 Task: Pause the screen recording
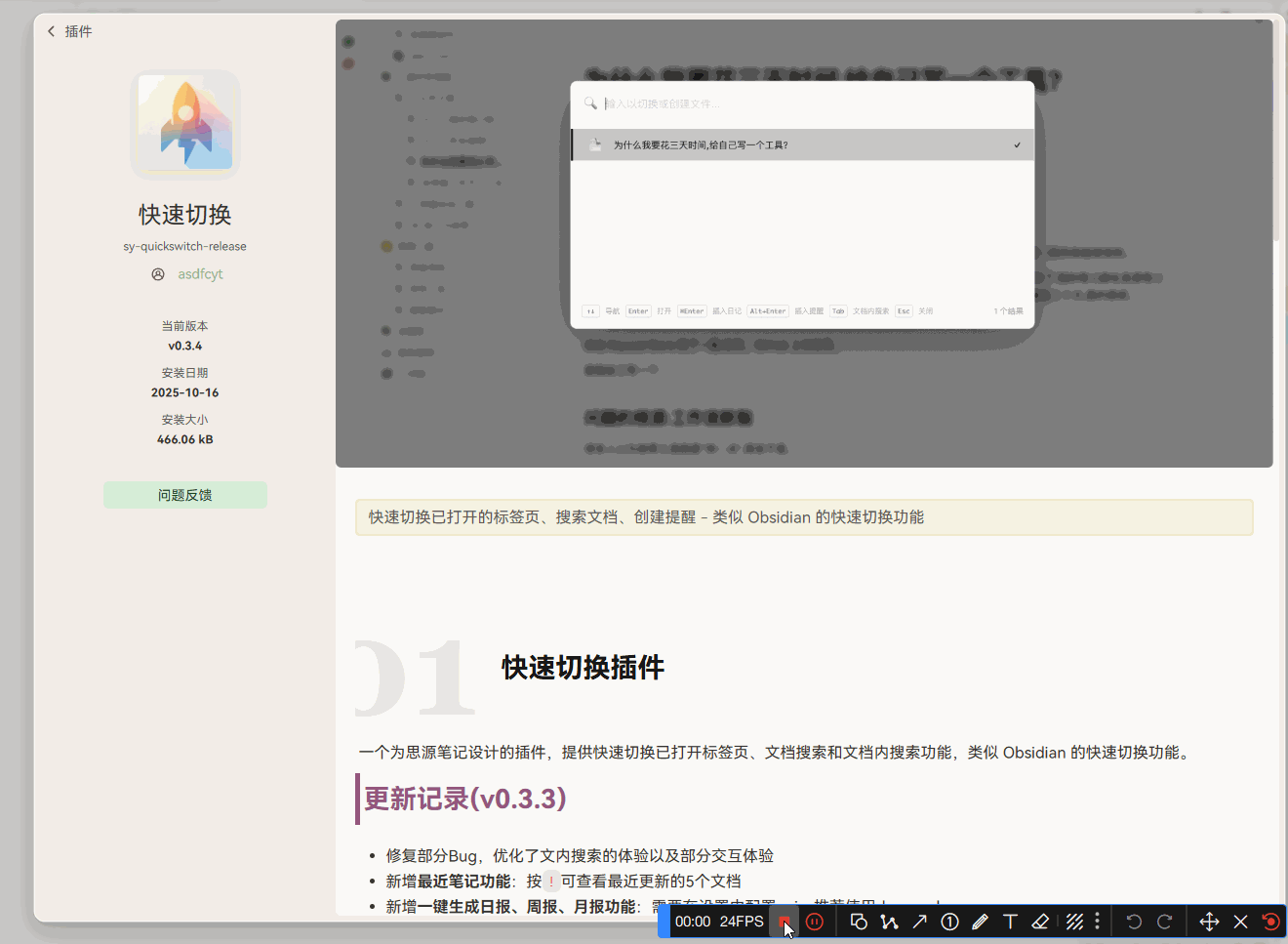click(815, 921)
